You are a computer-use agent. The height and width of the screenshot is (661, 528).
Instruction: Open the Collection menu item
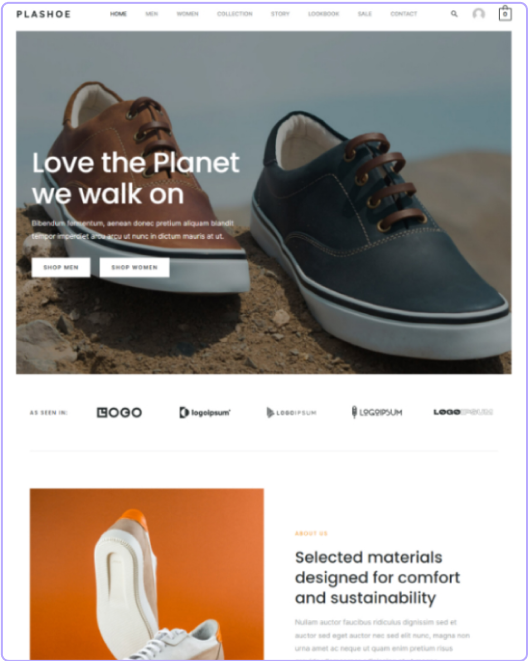(x=235, y=14)
